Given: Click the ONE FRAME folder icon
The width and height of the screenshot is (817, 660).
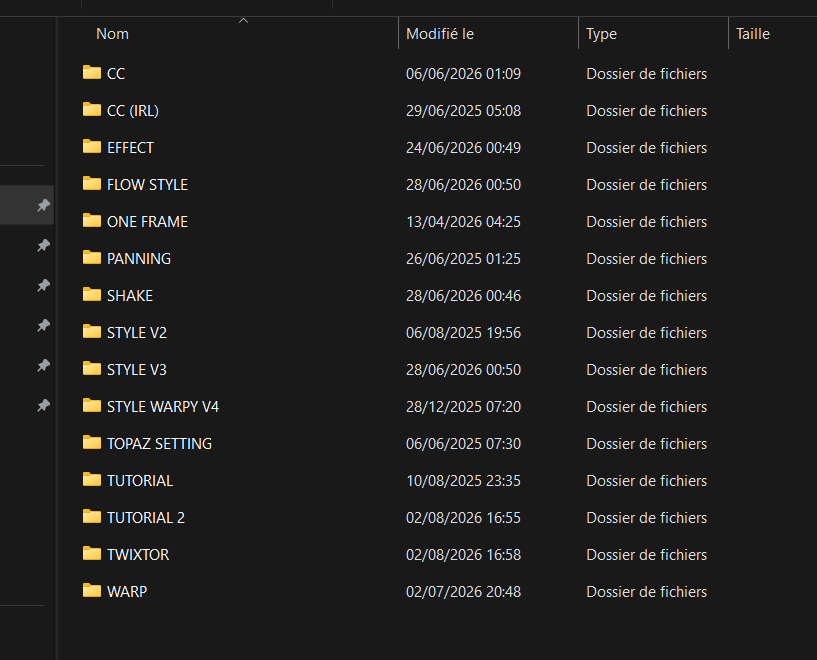Looking at the screenshot, I should pyautogui.click(x=92, y=220).
